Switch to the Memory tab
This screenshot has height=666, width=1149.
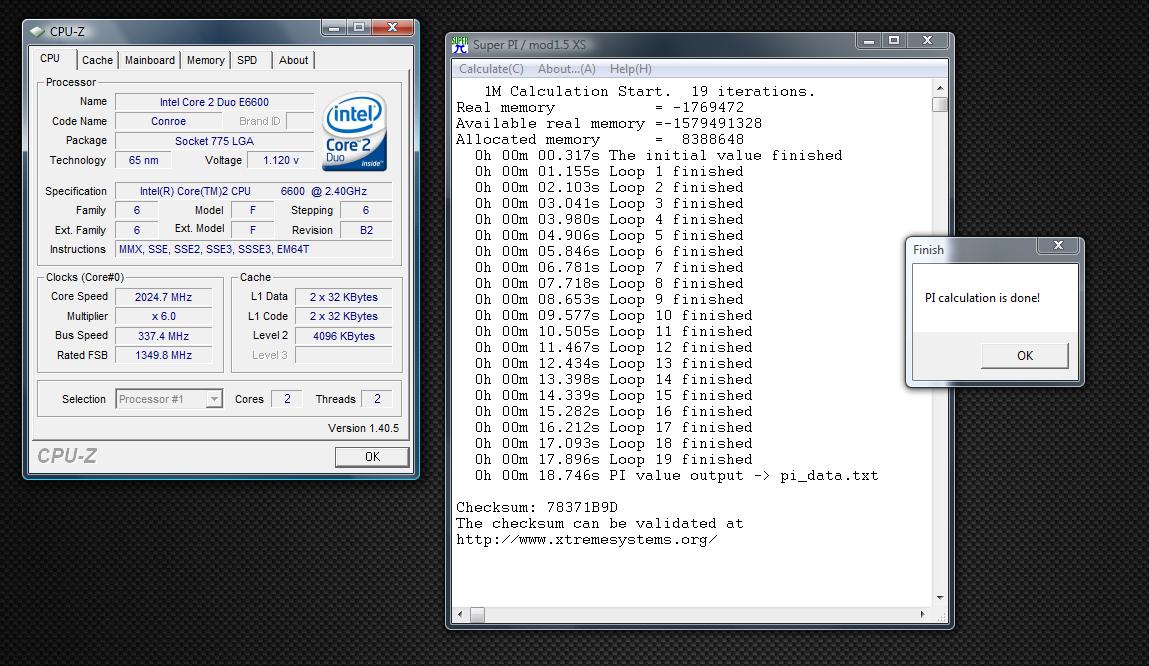click(x=205, y=60)
